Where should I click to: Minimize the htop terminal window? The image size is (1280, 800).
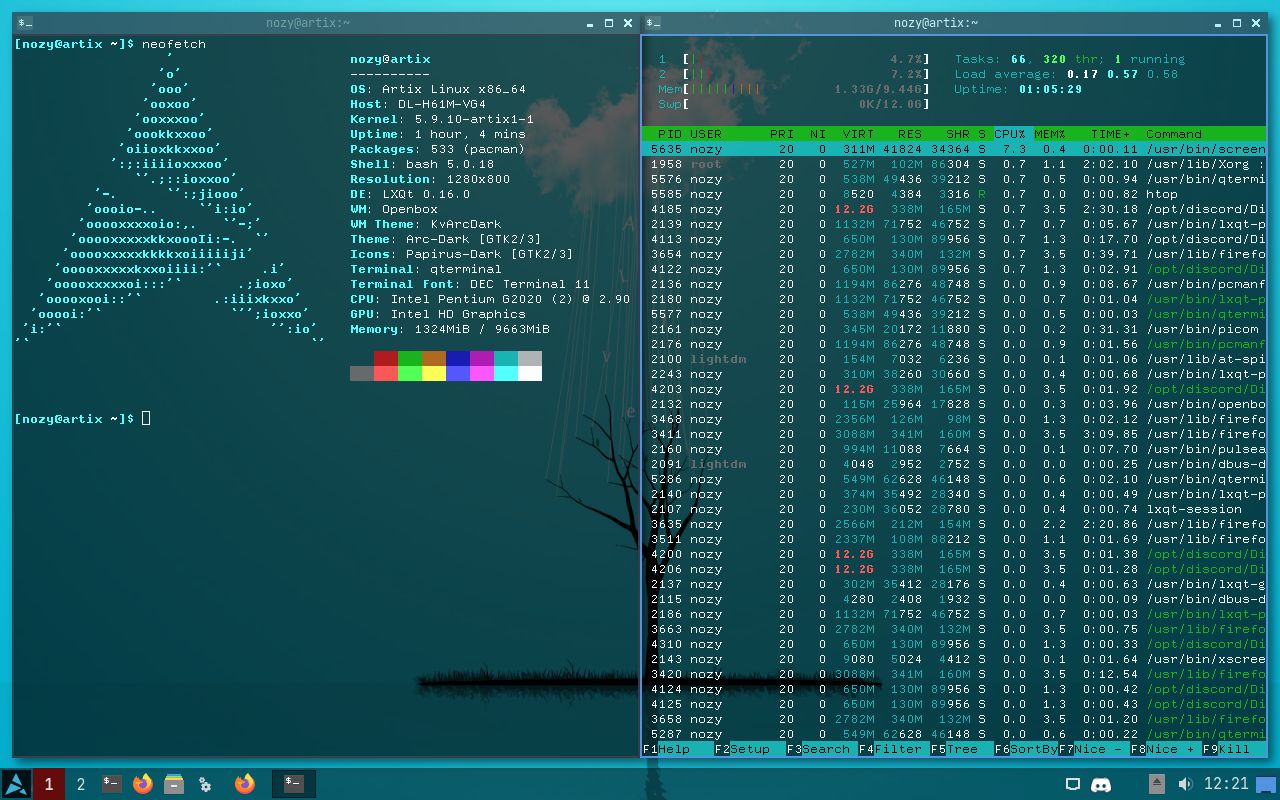click(1219, 23)
